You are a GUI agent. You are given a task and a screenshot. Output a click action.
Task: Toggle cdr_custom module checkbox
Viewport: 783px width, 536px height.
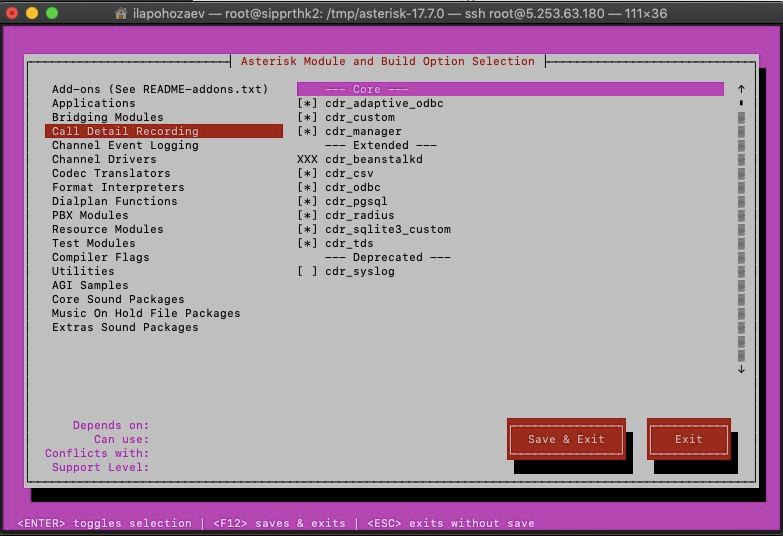click(307, 117)
